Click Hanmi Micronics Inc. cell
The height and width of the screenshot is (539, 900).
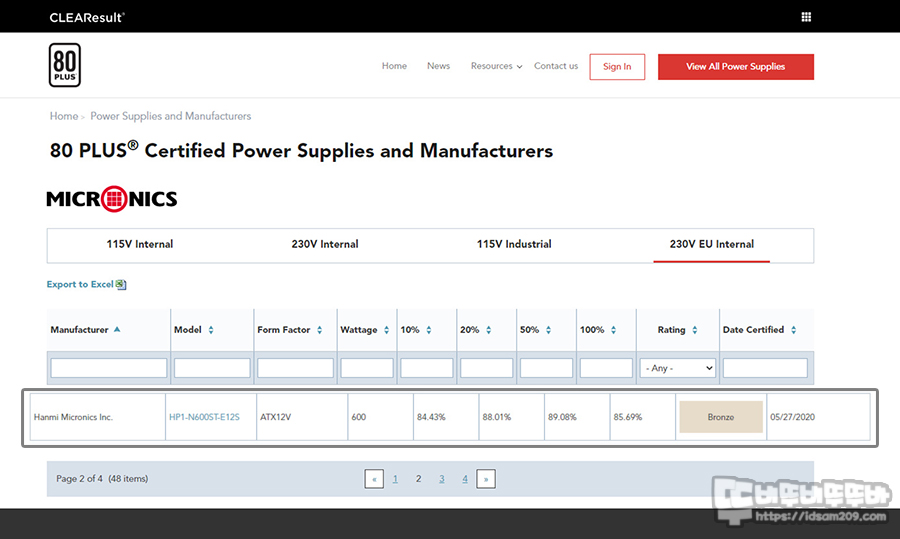(x=98, y=417)
